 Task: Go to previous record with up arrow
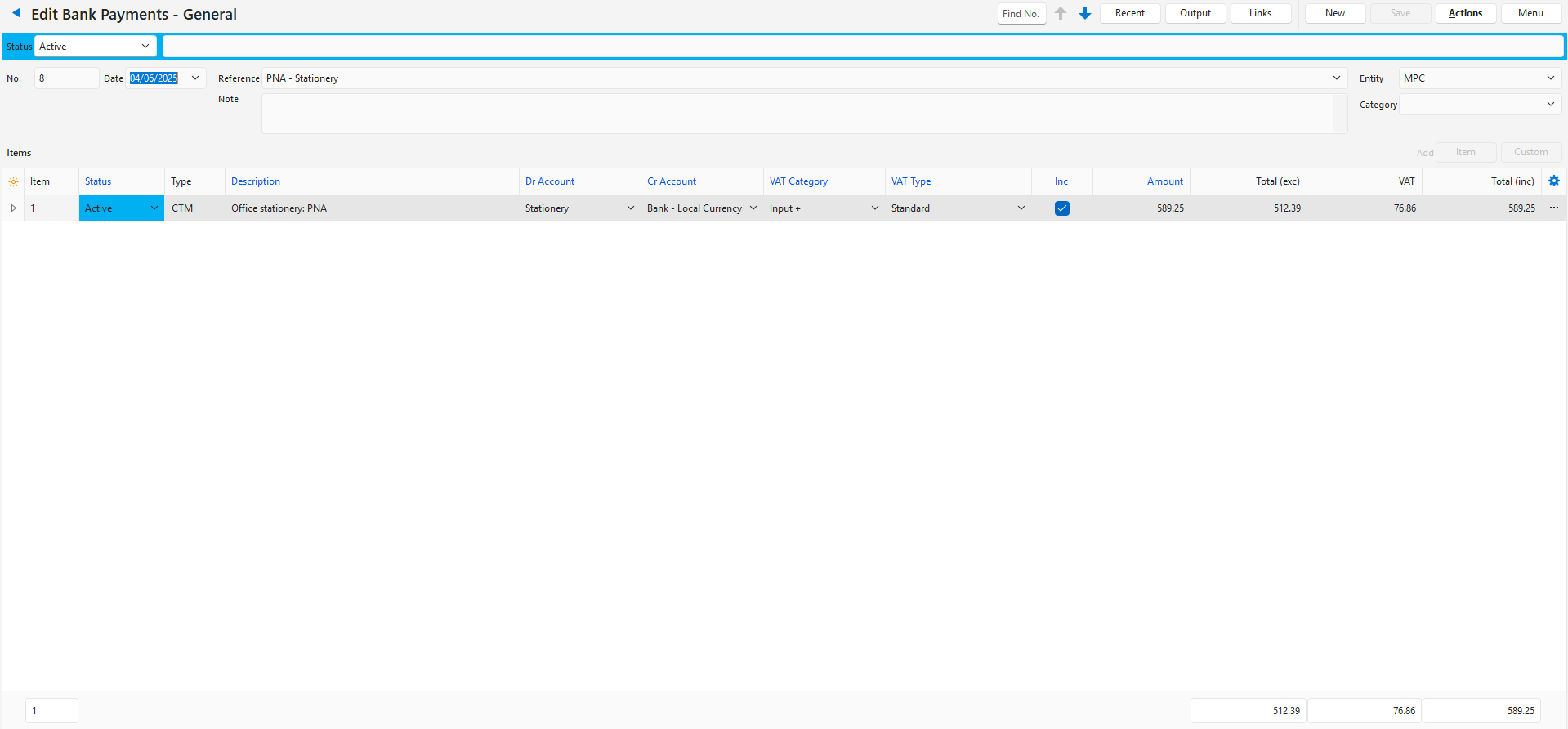(x=1061, y=13)
